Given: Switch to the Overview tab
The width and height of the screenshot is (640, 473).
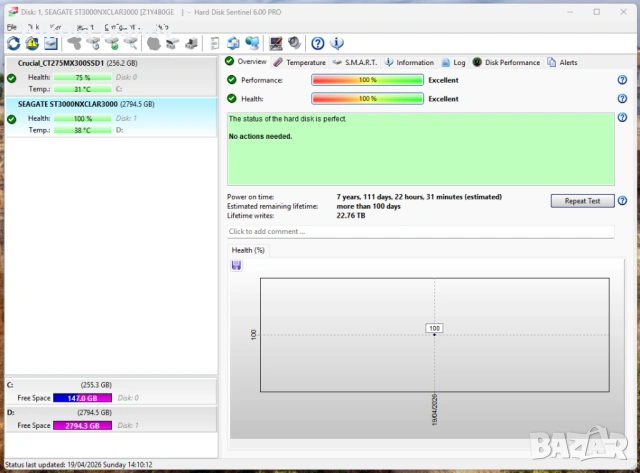Looking at the screenshot, I should (246, 62).
